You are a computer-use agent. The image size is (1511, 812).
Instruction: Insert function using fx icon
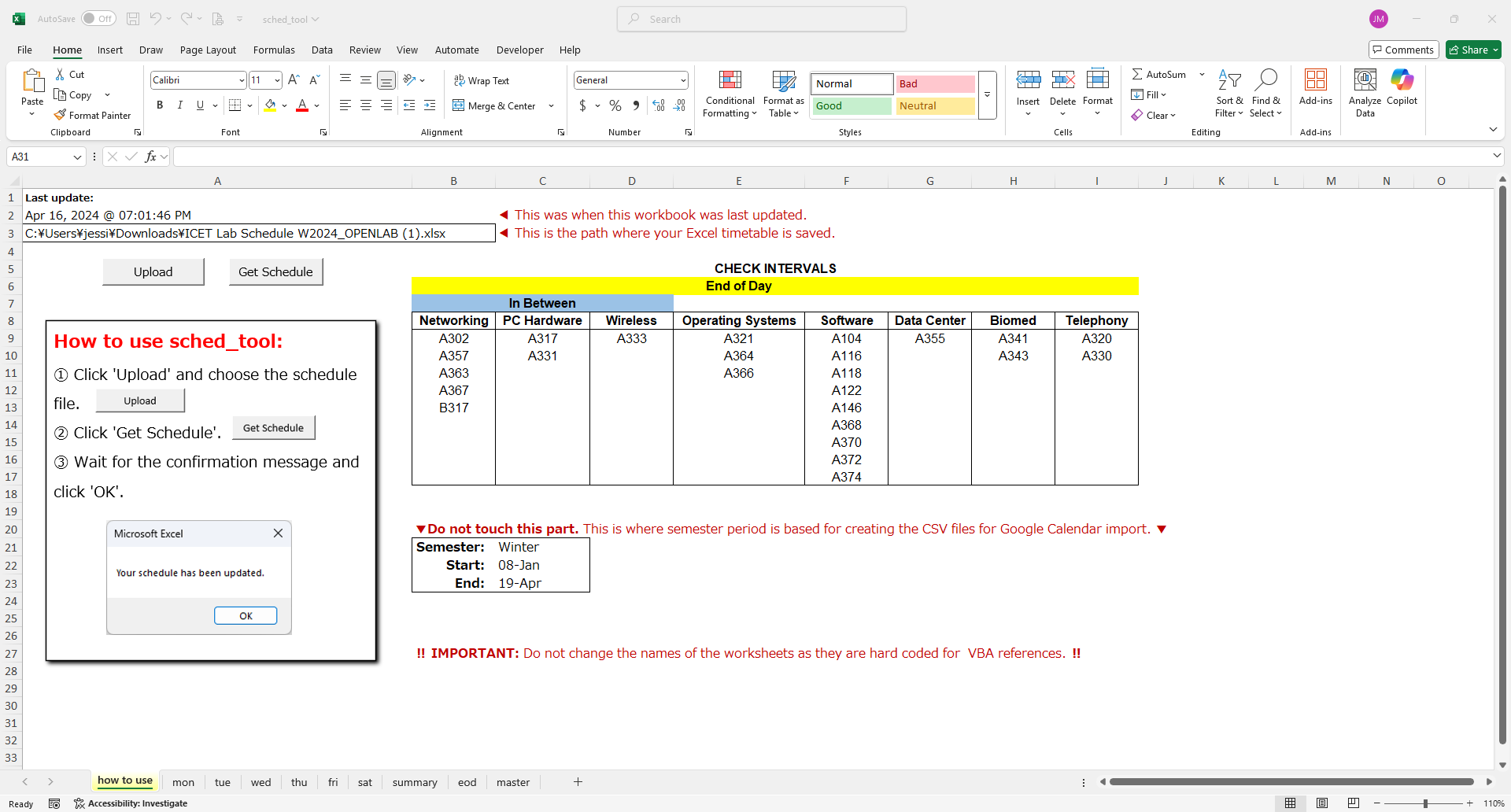[x=150, y=157]
